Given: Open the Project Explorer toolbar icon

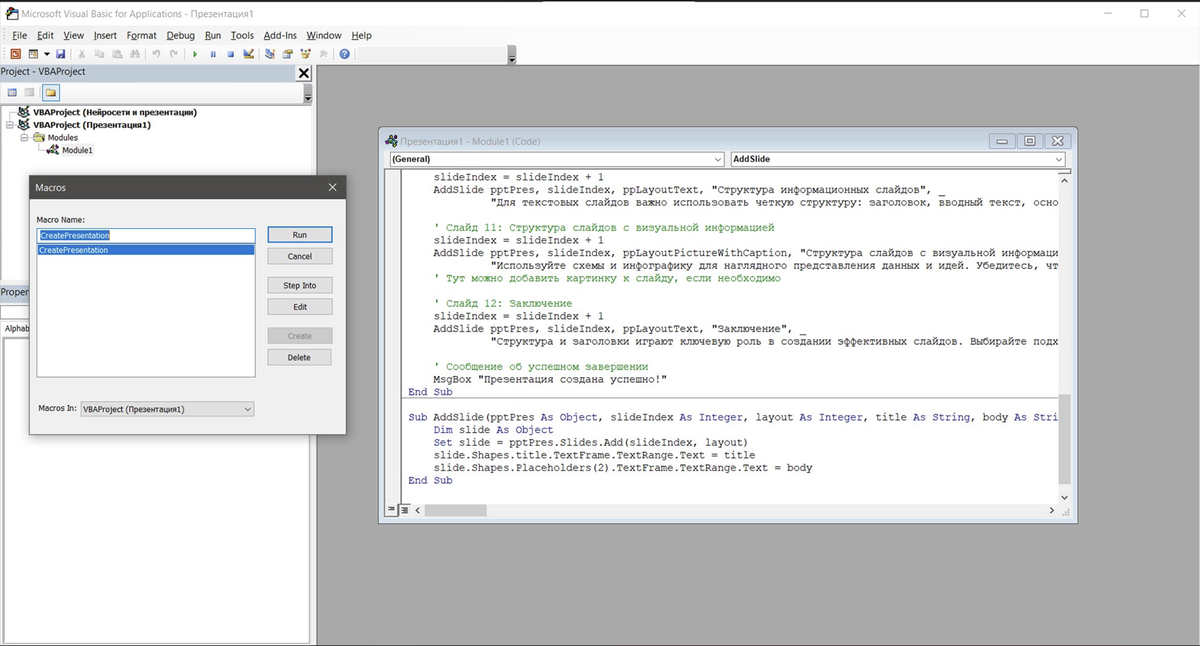Looking at the screenshot, I should tap(270, 54).
